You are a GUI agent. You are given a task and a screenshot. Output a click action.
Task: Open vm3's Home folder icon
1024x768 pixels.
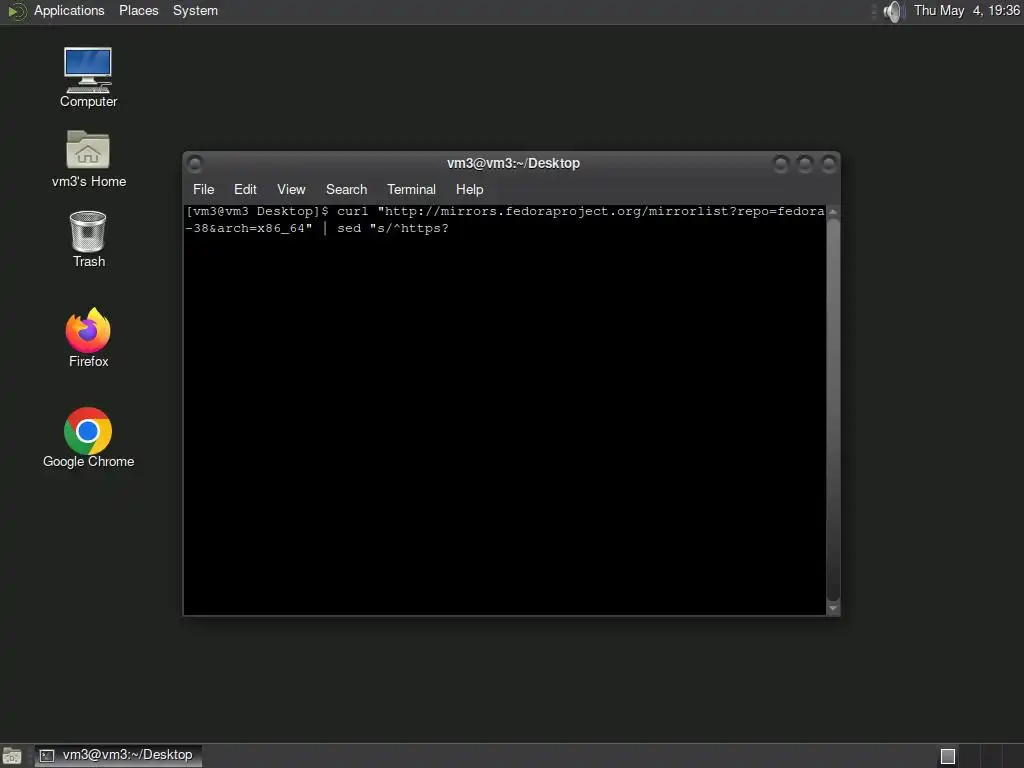point(88,159)
